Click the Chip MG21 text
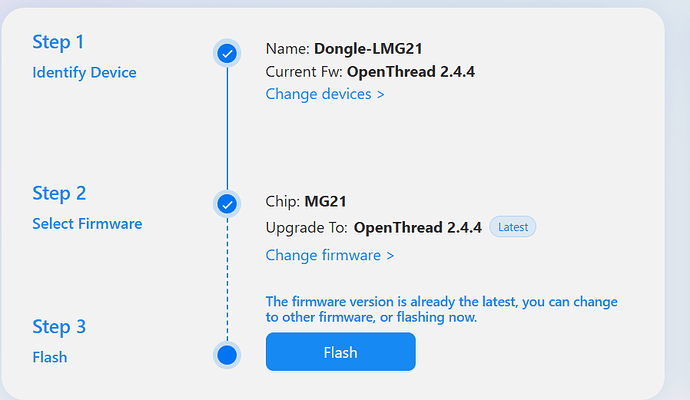 [x=305, y=201]
